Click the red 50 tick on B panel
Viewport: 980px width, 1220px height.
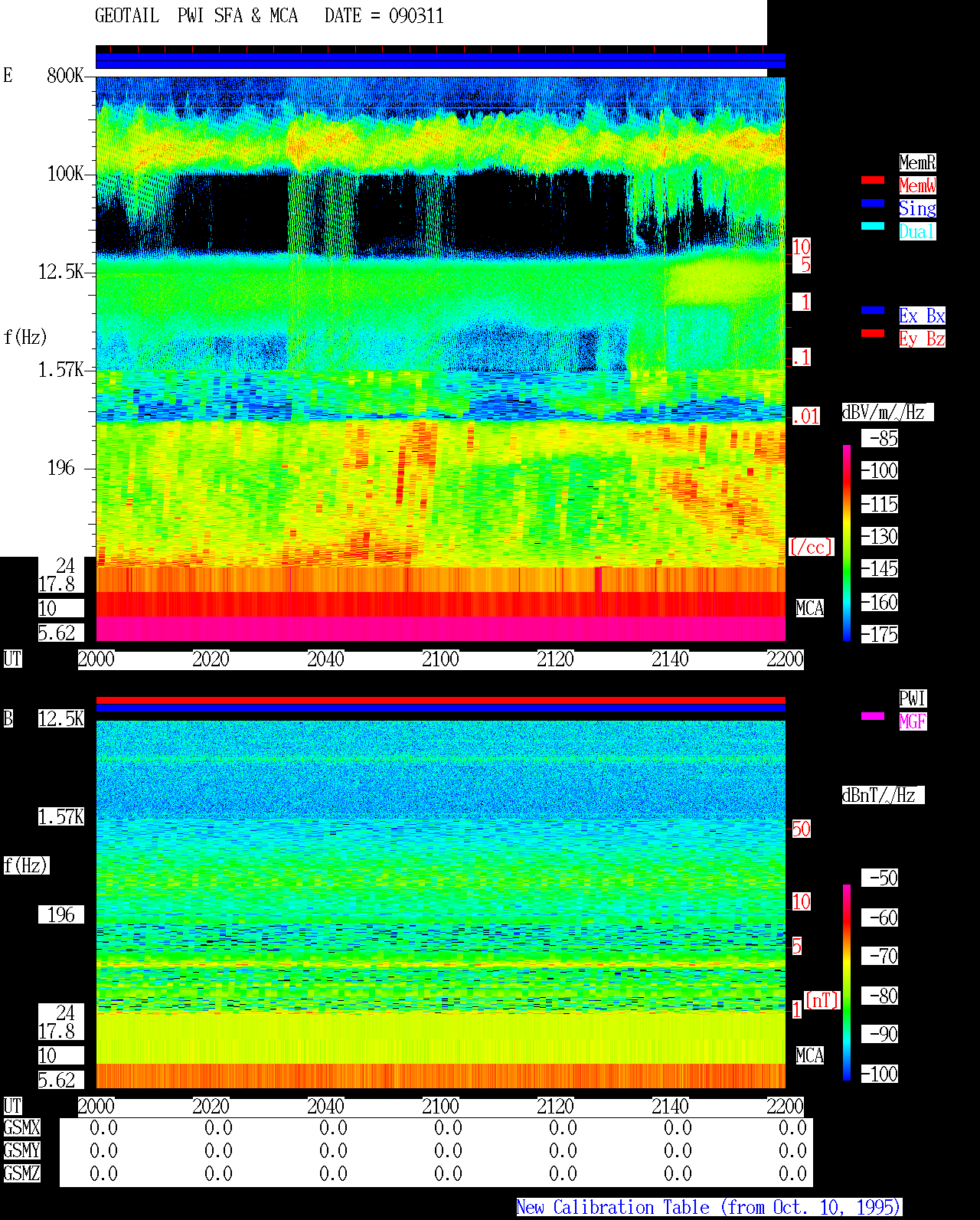pos(801,829)
